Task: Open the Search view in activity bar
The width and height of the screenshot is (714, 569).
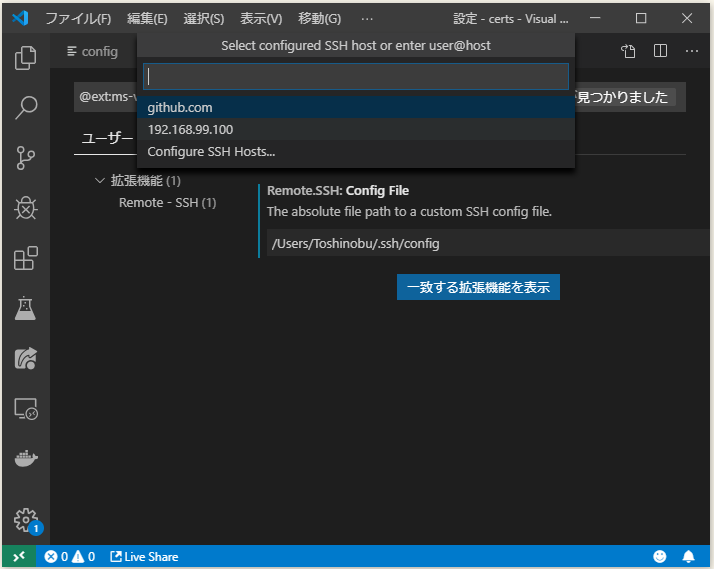Action: (26, 108)
